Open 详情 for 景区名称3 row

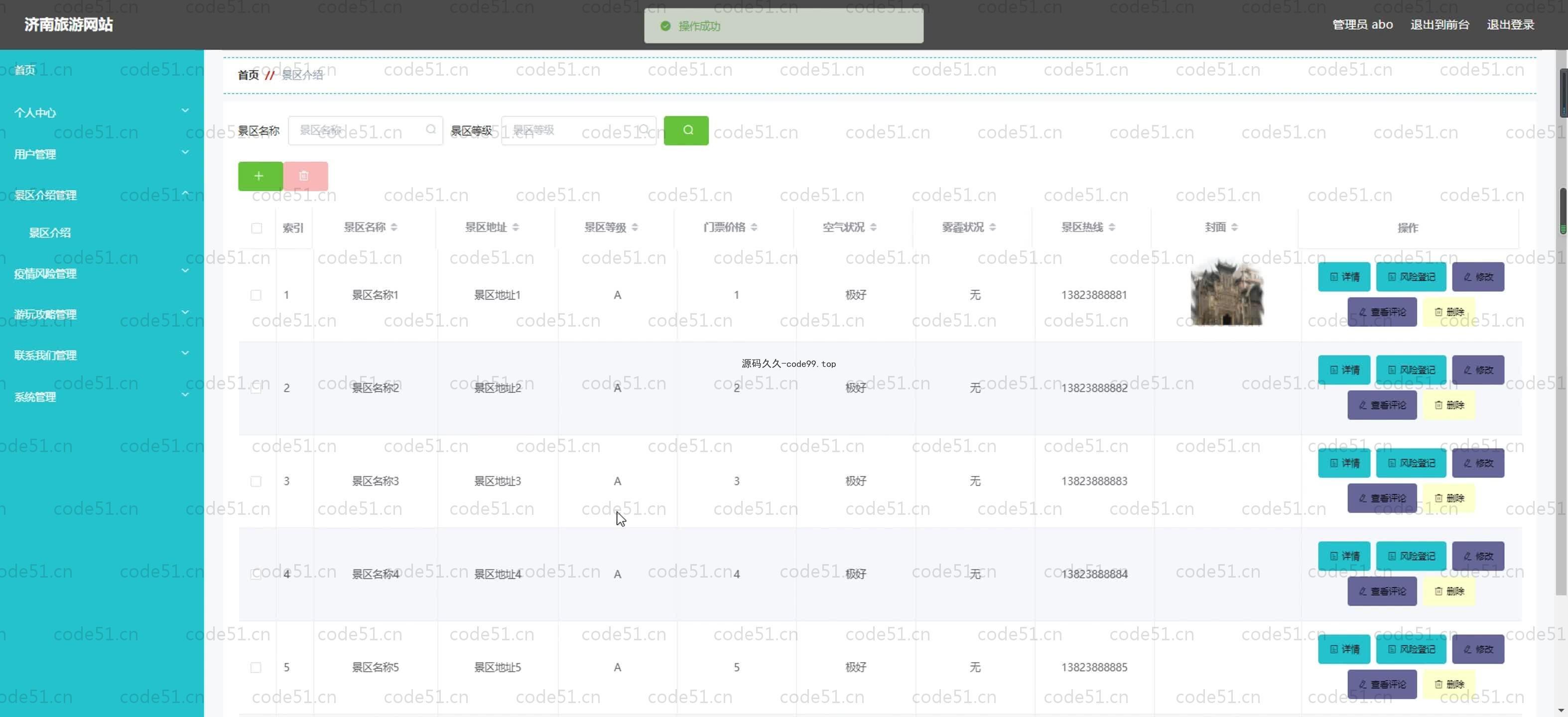click(1344, 463)
